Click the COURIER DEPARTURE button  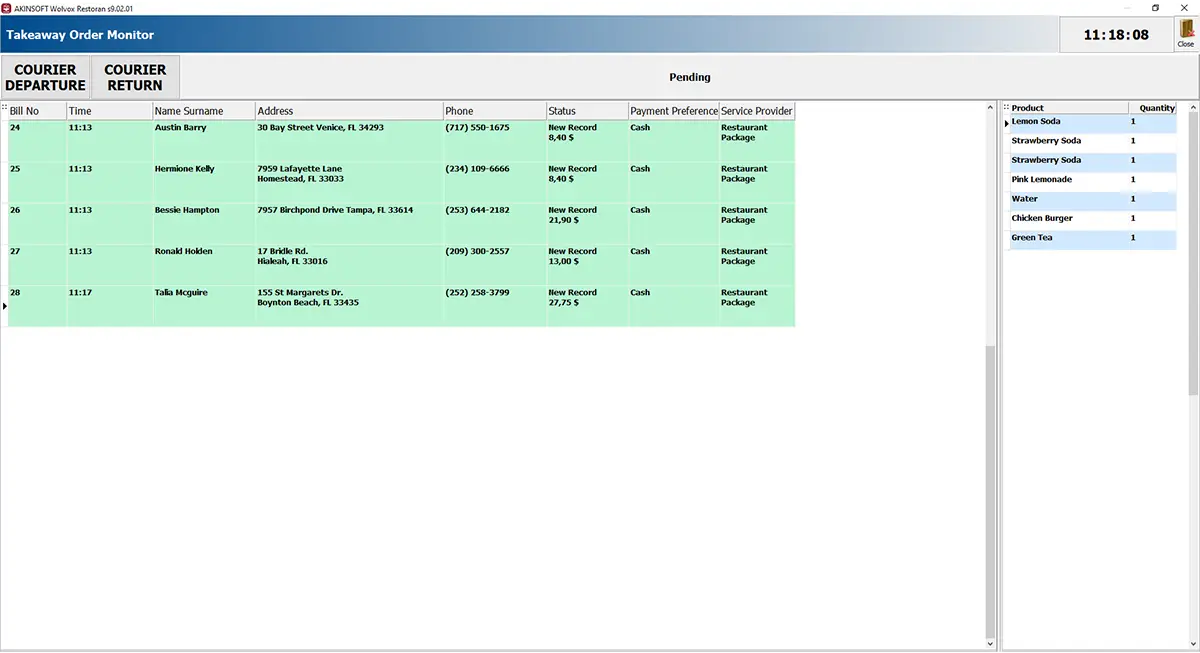click(45, 77)
